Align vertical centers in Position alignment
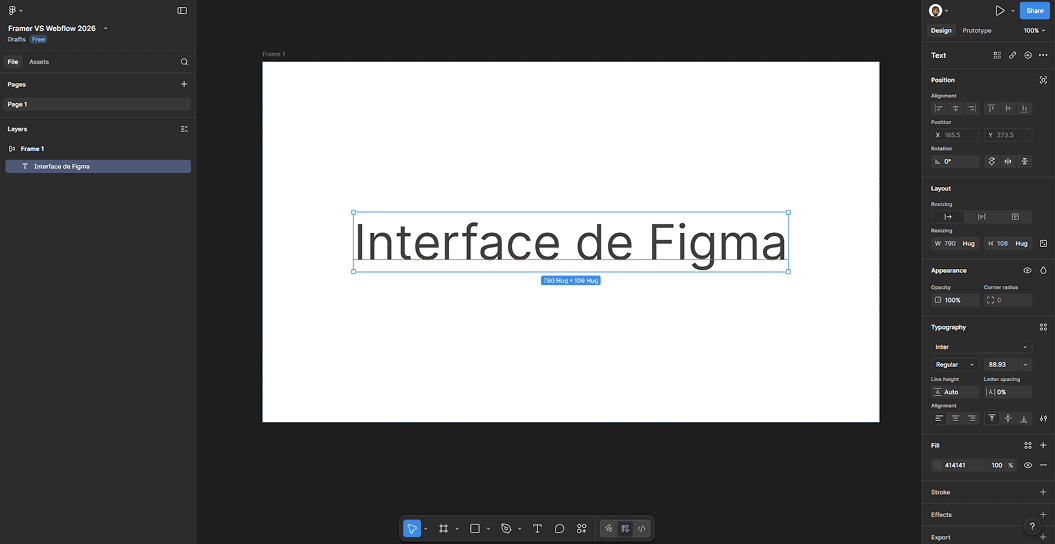 click(x=1008, y=108)
